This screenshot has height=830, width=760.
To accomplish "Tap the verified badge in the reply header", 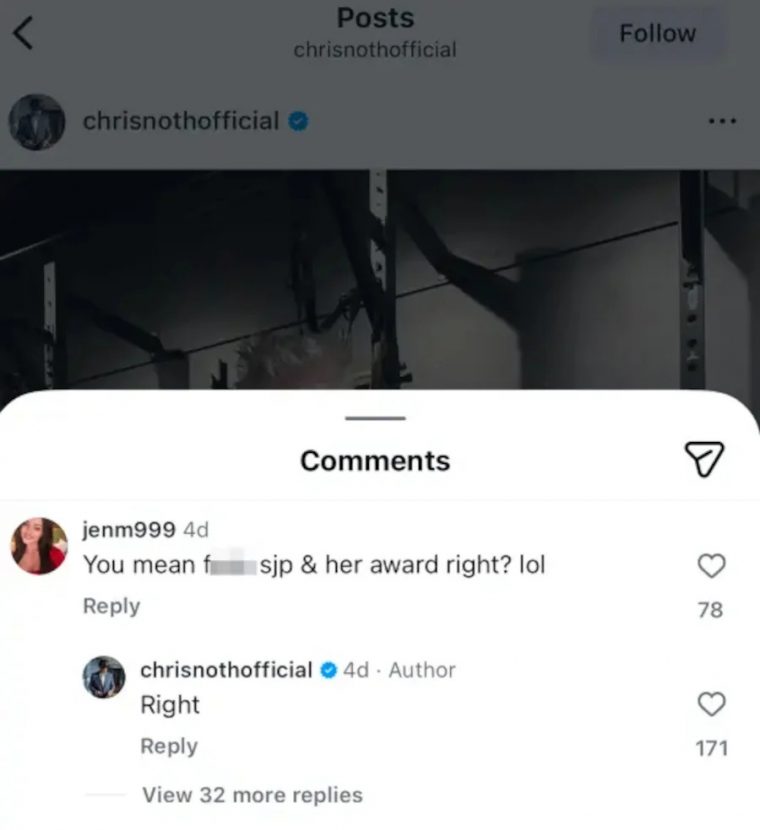I will pyautogui.click(x=329, y=670).
